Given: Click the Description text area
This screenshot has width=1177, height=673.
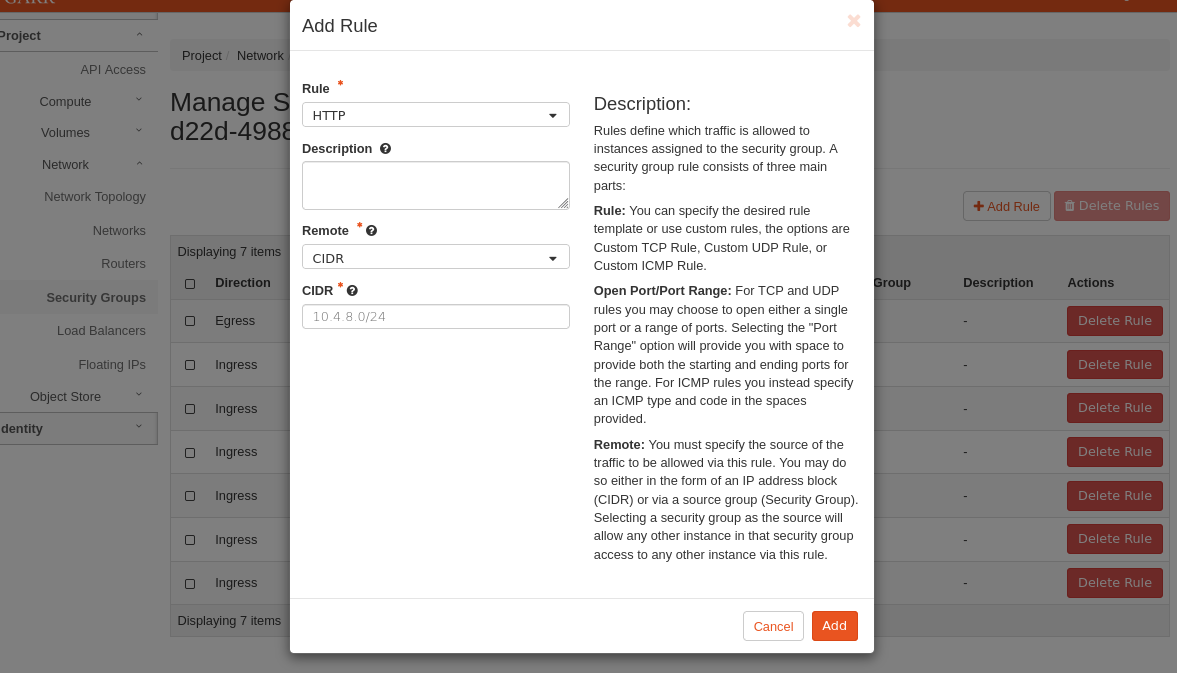Looking at the screenshot, I should pos(435,185).
